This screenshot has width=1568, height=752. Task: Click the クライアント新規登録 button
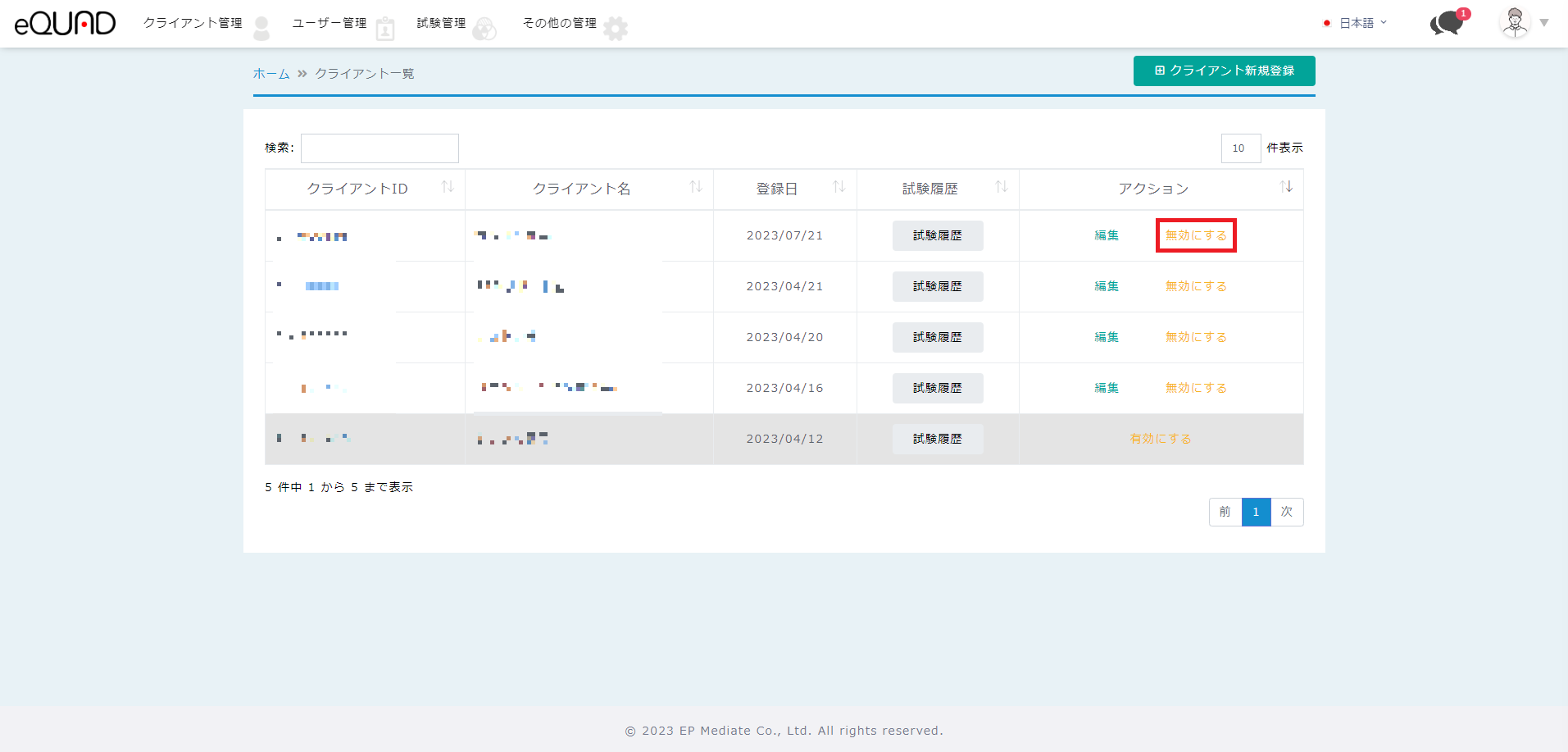[x=1224, y=71]
